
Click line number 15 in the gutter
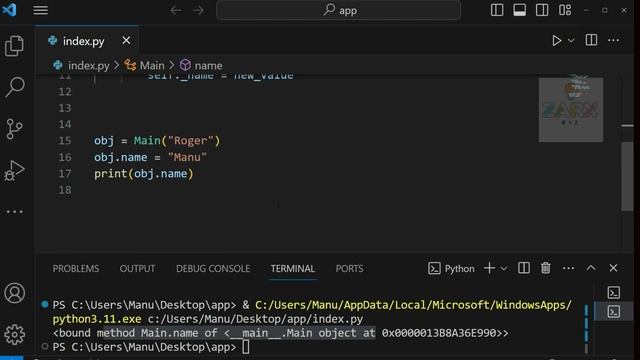coord(64,141)
